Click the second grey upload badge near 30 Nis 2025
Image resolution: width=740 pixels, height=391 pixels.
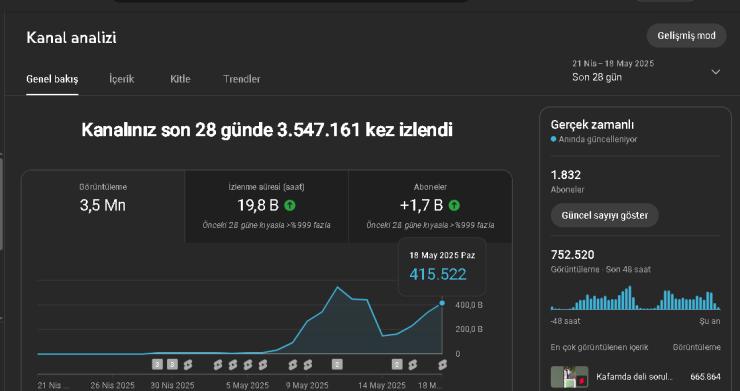click(173, 364)
